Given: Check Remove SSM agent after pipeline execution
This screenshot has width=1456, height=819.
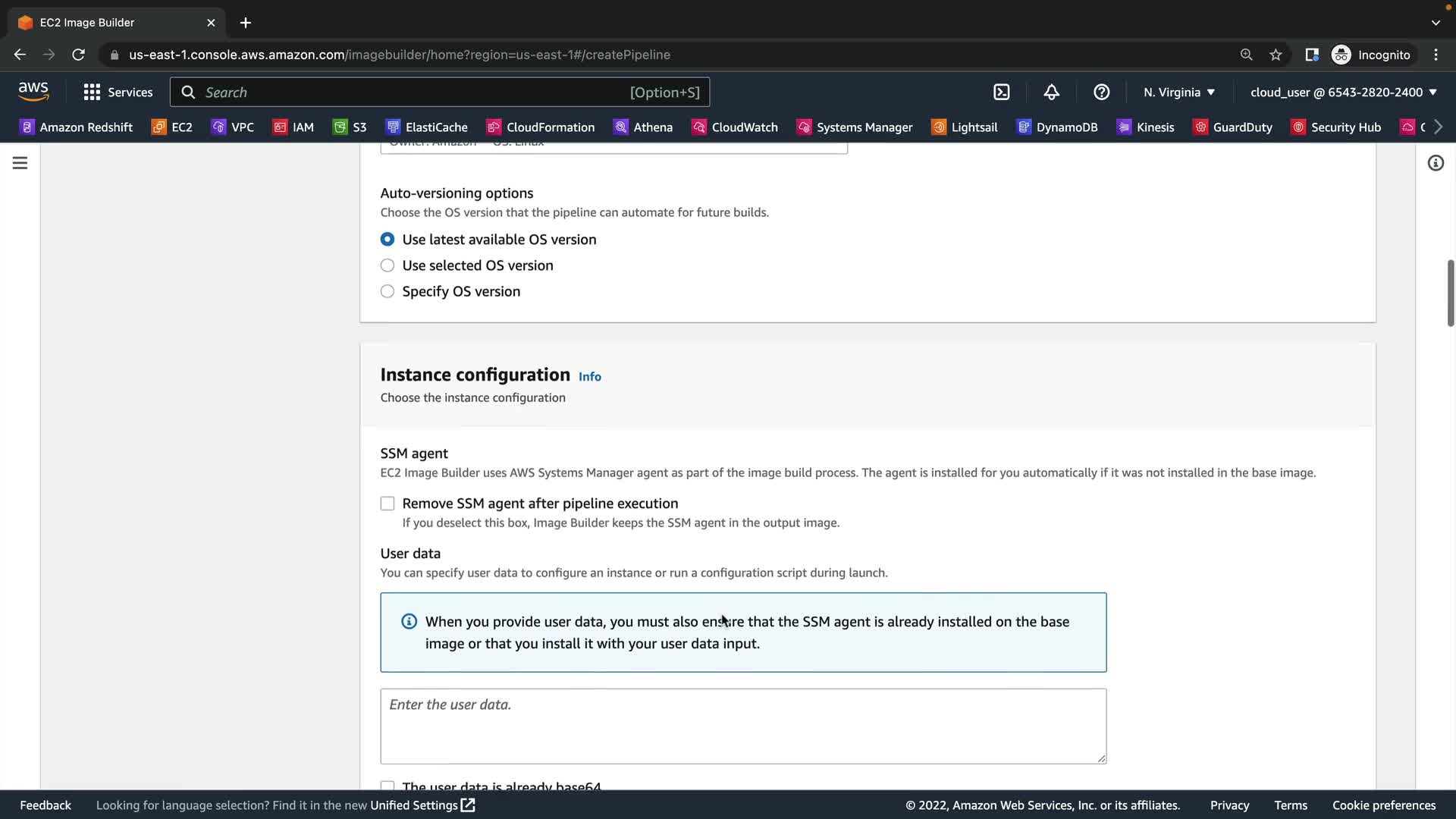Looking at the screenshot, I should (388, 504).
